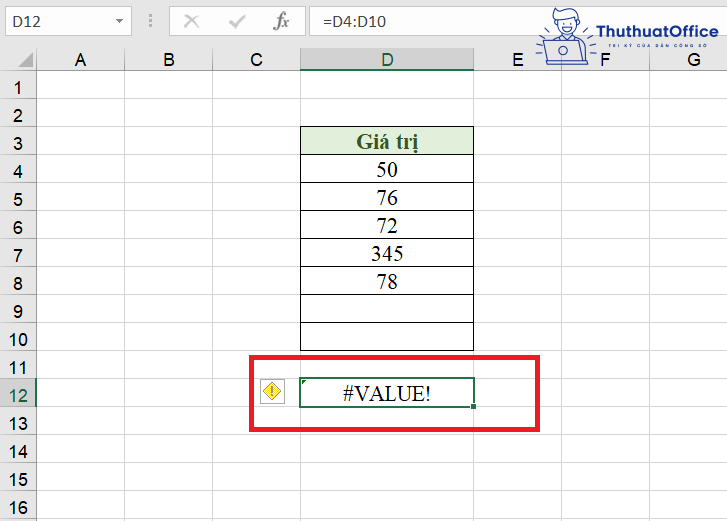Image resolution: width=727 pixels, height=521 pixels.
Task: Click the #VALUE! error cell
Action: point(387,393)
